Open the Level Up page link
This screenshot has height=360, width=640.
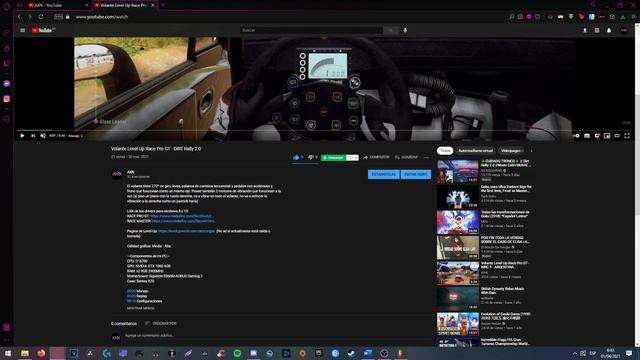186,231
